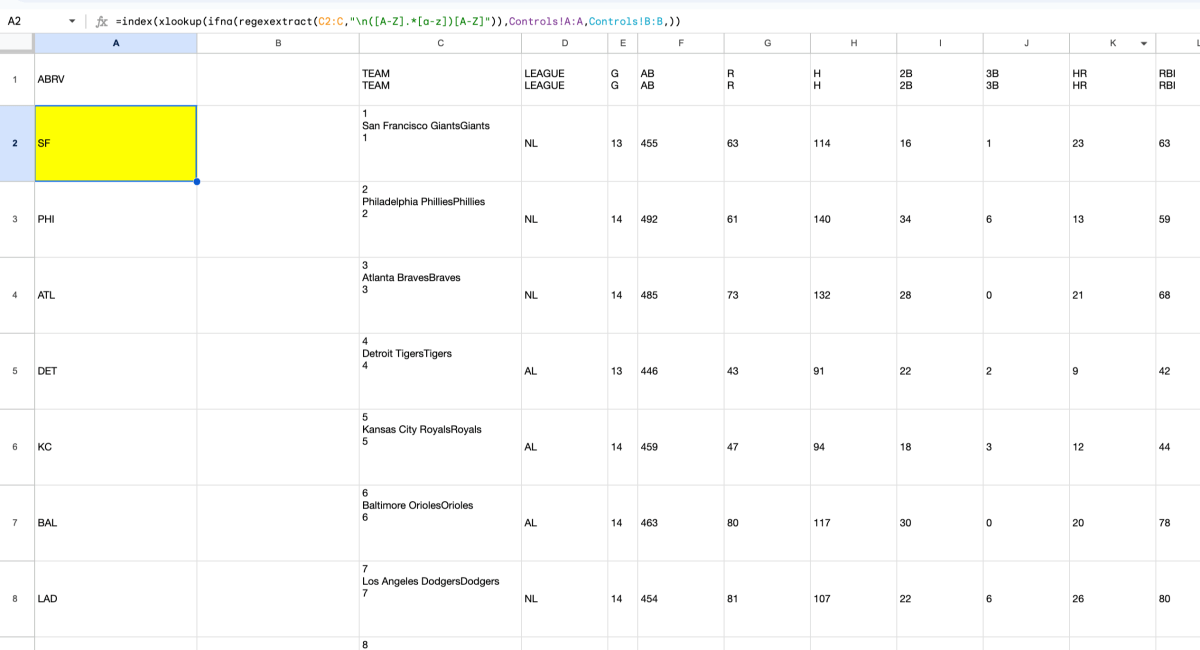The width and height of the screenshot is (1200, 650).
Task: Select column G header
Action: point(767,43)
